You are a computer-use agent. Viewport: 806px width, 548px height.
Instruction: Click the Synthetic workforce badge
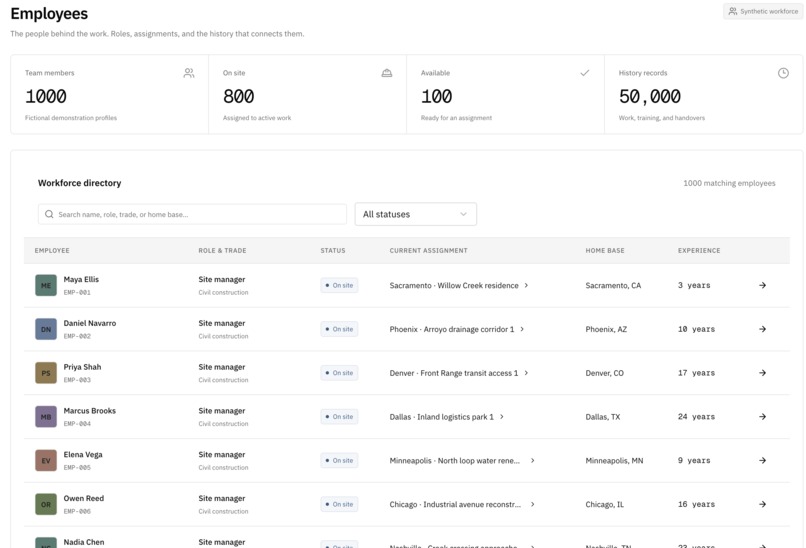pyautogui.click(x=763, y=11)
